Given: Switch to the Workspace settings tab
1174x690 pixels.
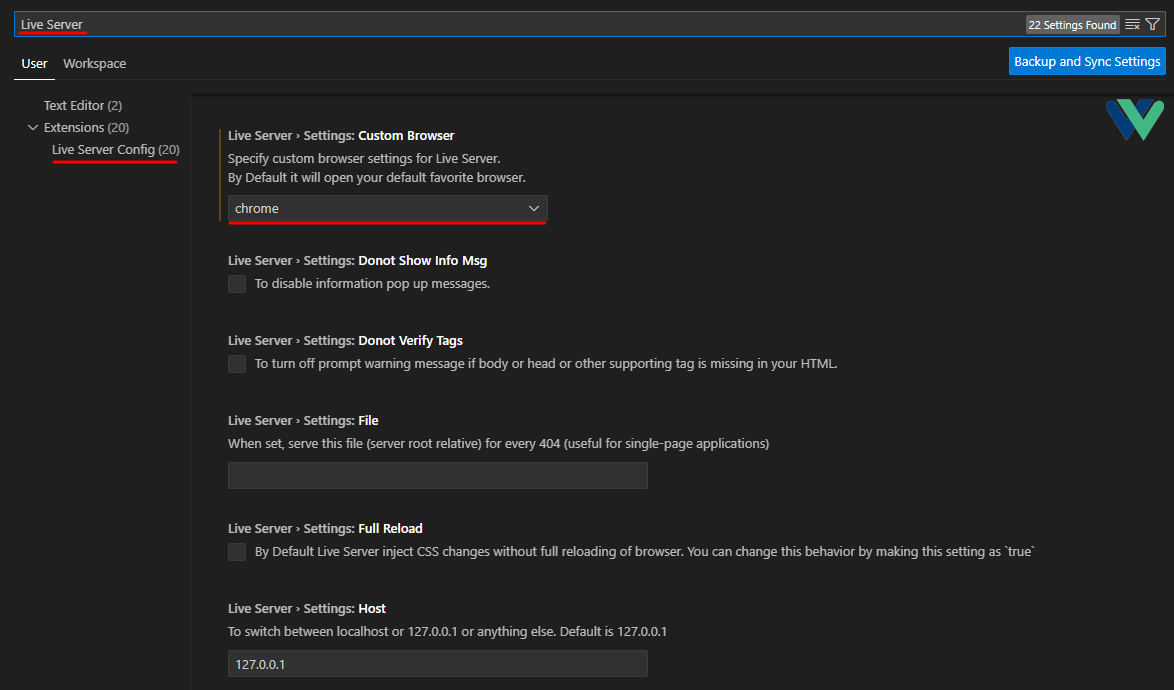Looking at the screenshot, I should tap(94, 64).
